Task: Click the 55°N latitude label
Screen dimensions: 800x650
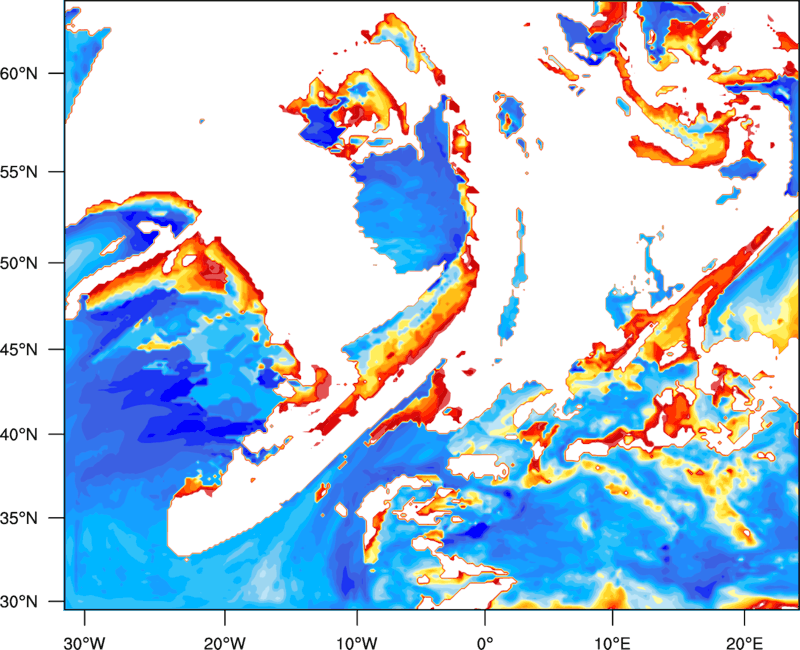Action: tap(19, 172)
